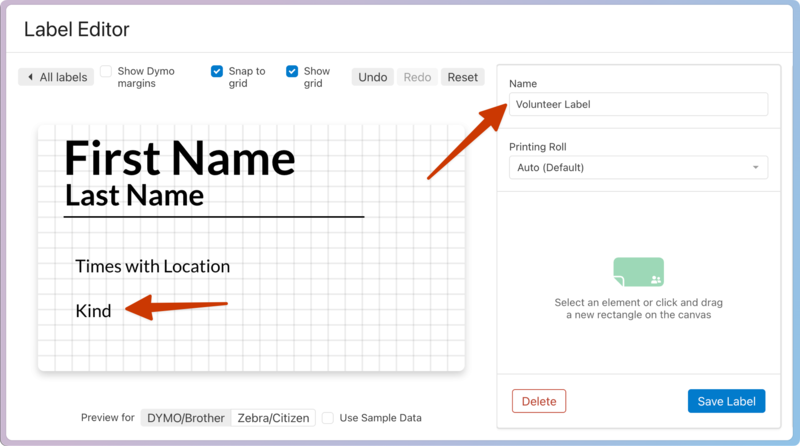Select the Last Name text element
800x446 pixels.
(134, 195)
